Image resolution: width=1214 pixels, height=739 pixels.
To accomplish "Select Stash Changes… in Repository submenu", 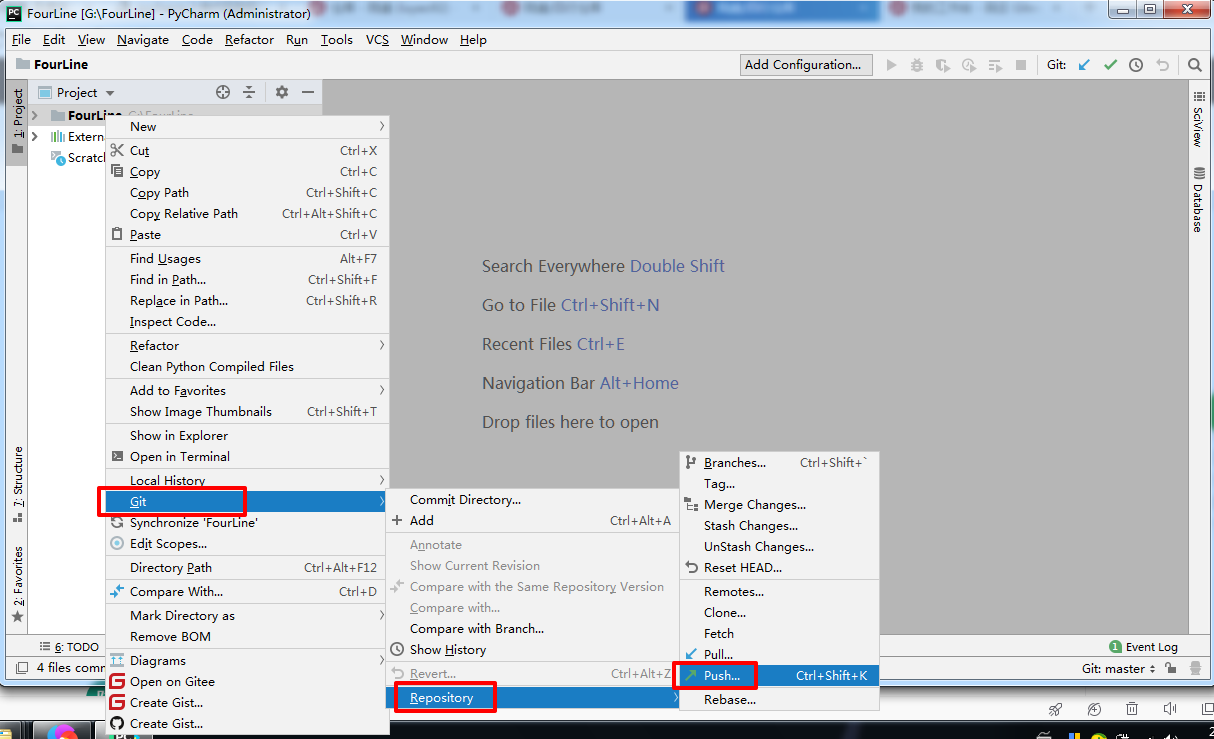I will tap(779, 525).
